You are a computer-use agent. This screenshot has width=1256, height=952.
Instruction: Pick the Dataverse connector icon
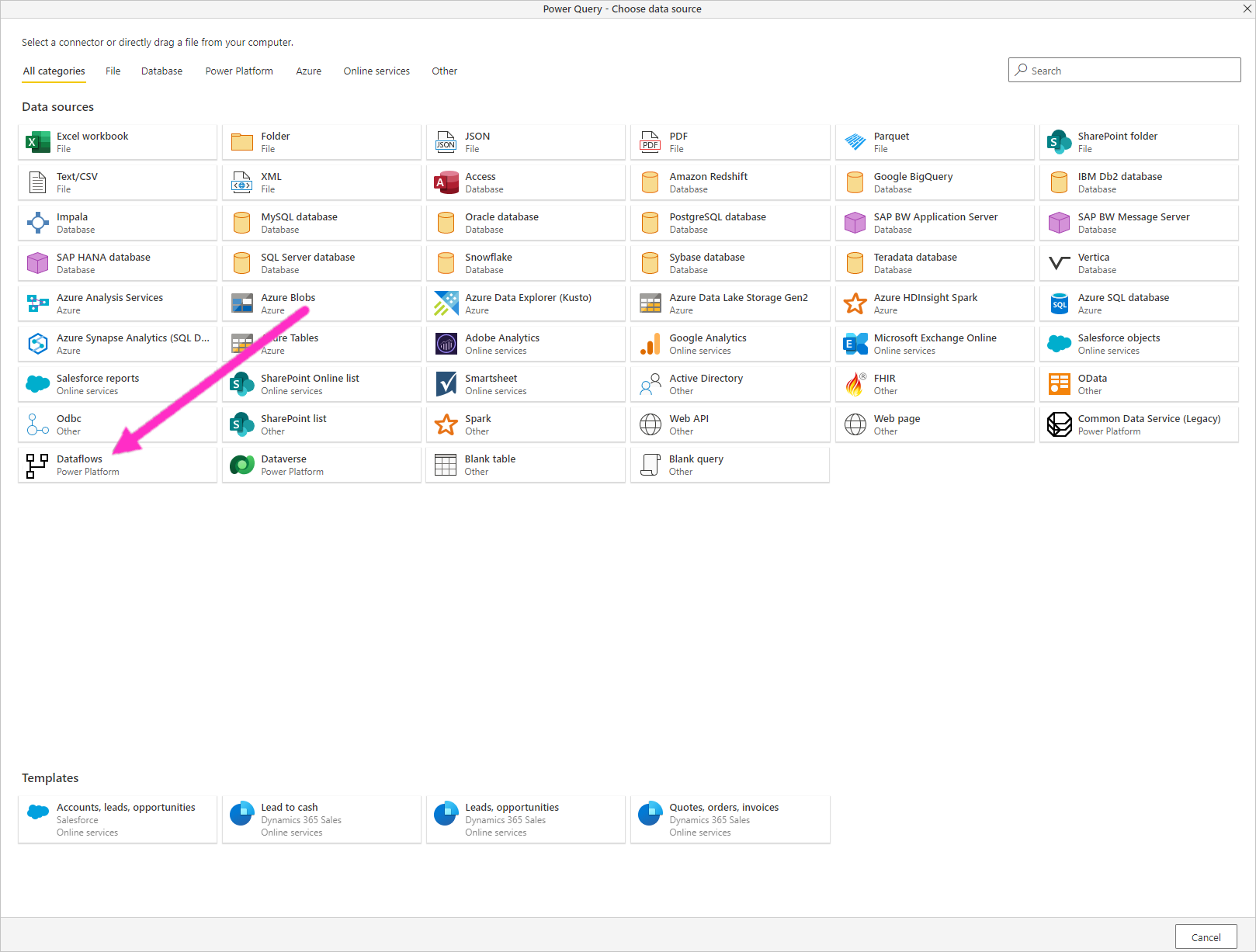tap(242, 465)
